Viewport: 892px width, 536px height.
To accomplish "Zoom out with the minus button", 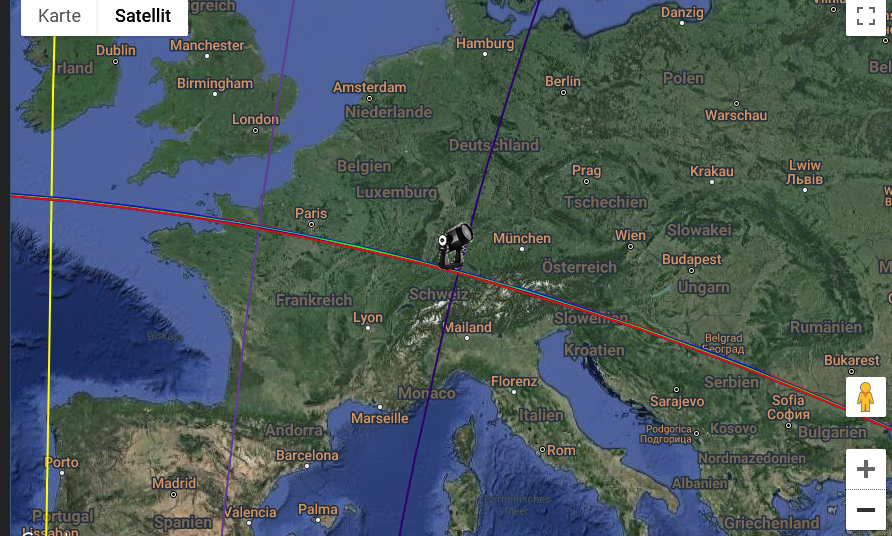I will (865, 510).
